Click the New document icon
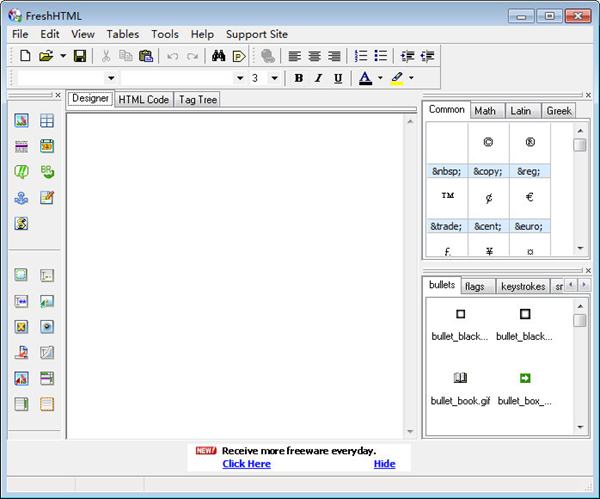The width and height of the screenshot is (600, 499). (x=25, y=56)
